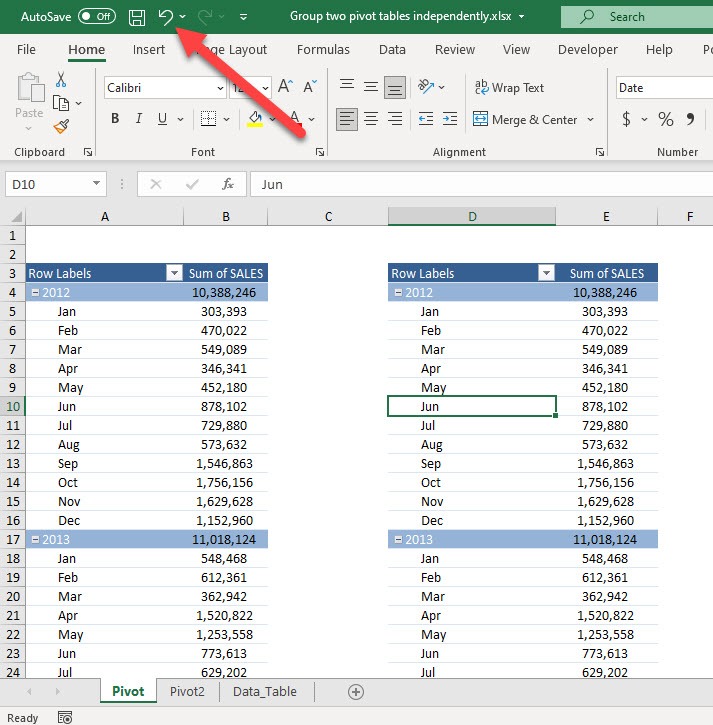Open the Name Box dropdown arrow
Screen dimensions: 713x725
[x=96, y=183]
